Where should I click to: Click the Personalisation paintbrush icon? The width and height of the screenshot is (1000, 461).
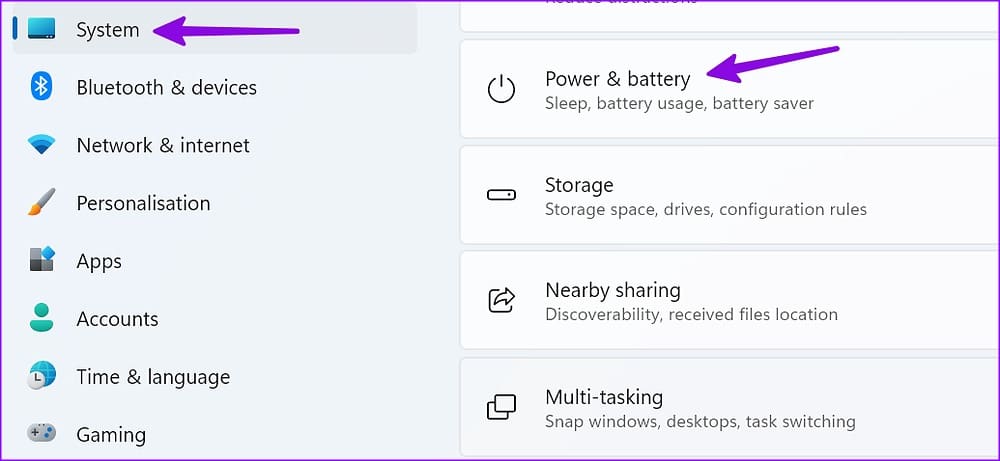[x=41, y=202]
